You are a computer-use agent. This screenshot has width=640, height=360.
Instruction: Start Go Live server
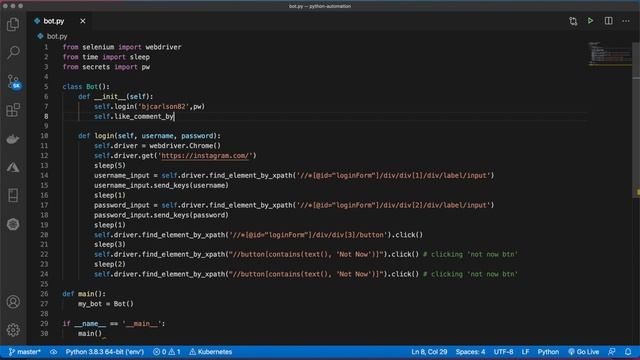(x=584, y=352)
